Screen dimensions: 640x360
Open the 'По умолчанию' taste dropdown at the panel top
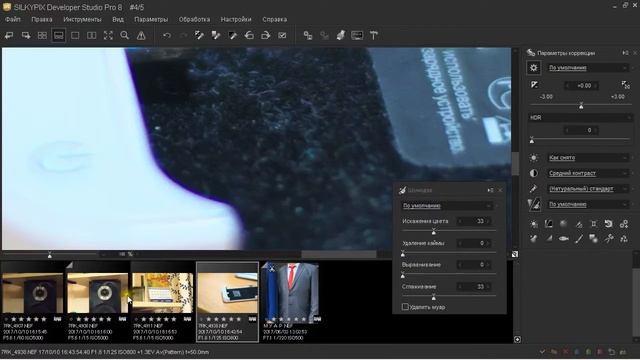tap(588, 68)
